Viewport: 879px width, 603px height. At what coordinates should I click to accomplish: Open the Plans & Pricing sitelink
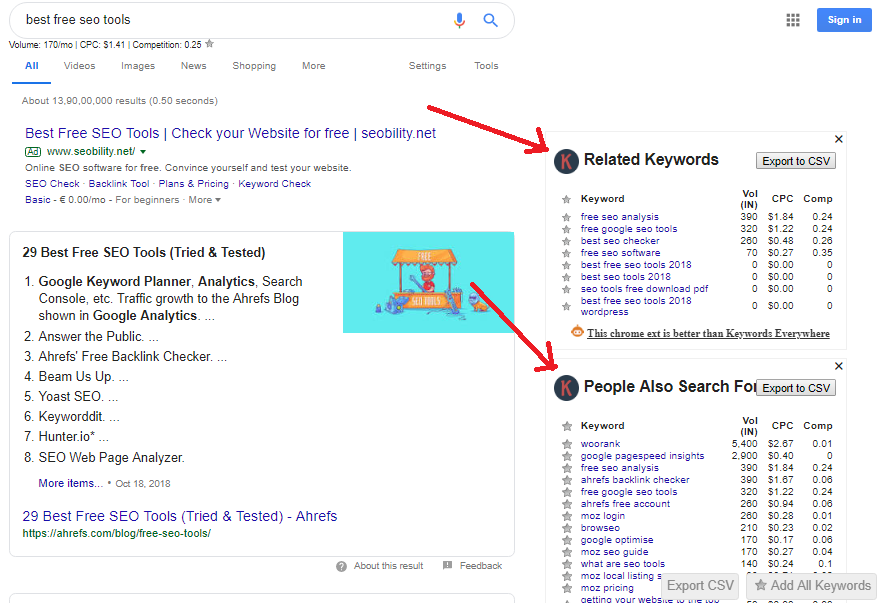point(193,184)
